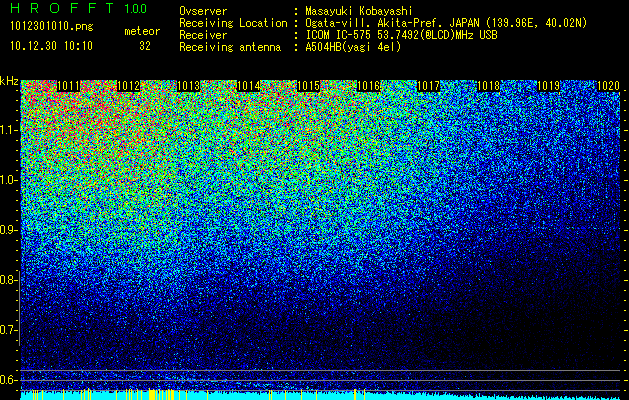Click the HROFFT 1.0.0 title text
The height and width of the screenshot is (400, 629).
click(78, 8)
